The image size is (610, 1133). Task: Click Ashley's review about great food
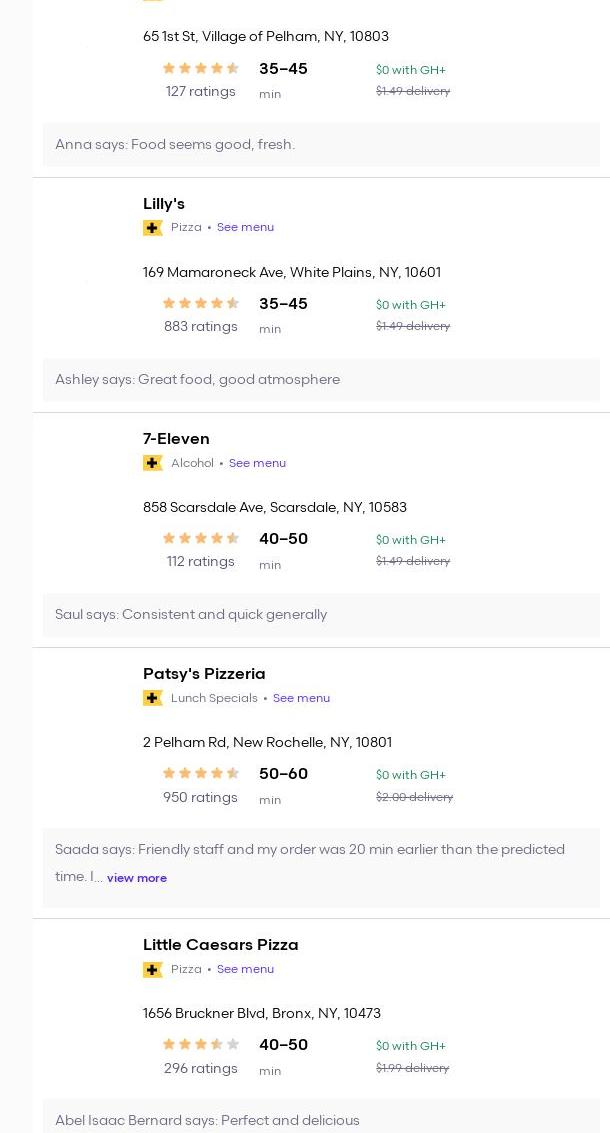(197, 380)
